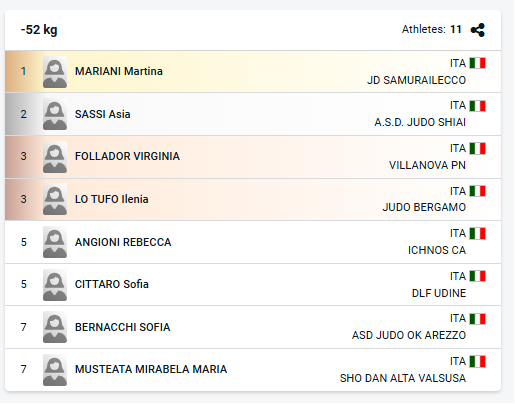This screenshot has width=515, height=404.
Task: Click club name DLF UDINE
Action: click(x=439, y=293)
